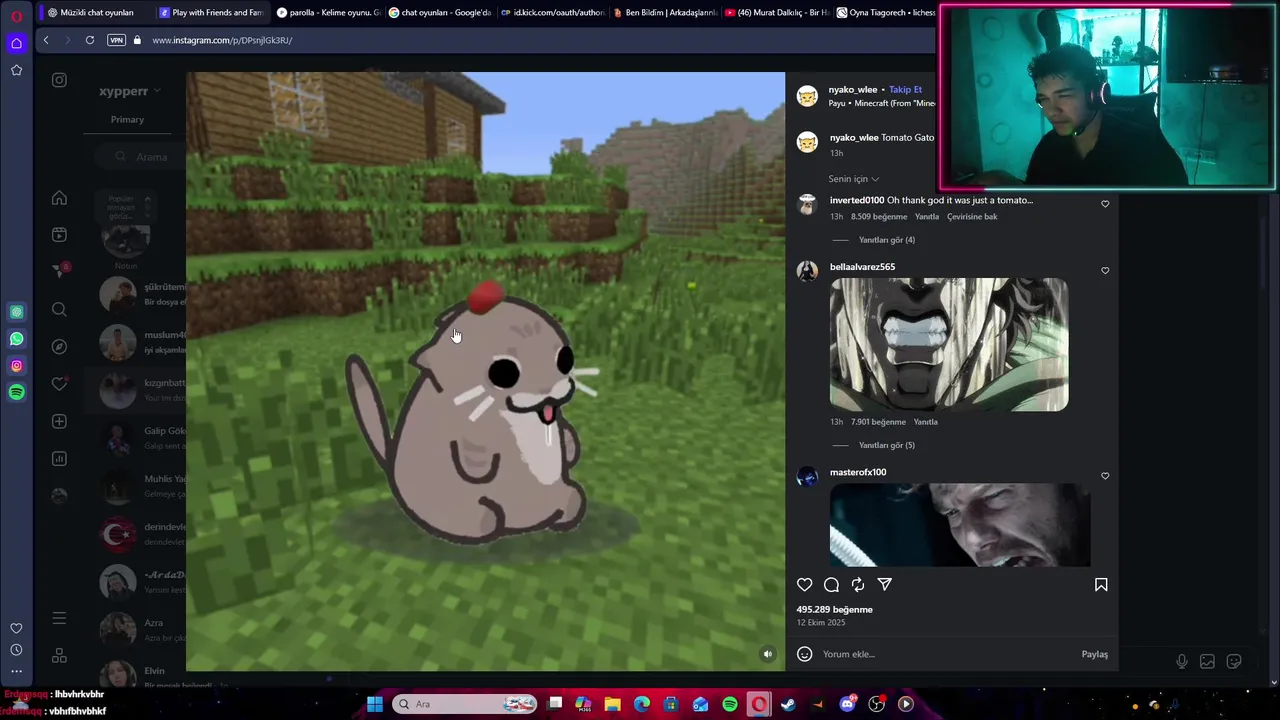Open Instagram search magnifier icon
The height and width of the screenshot is (720, 1280).
(x=59, y=310)
